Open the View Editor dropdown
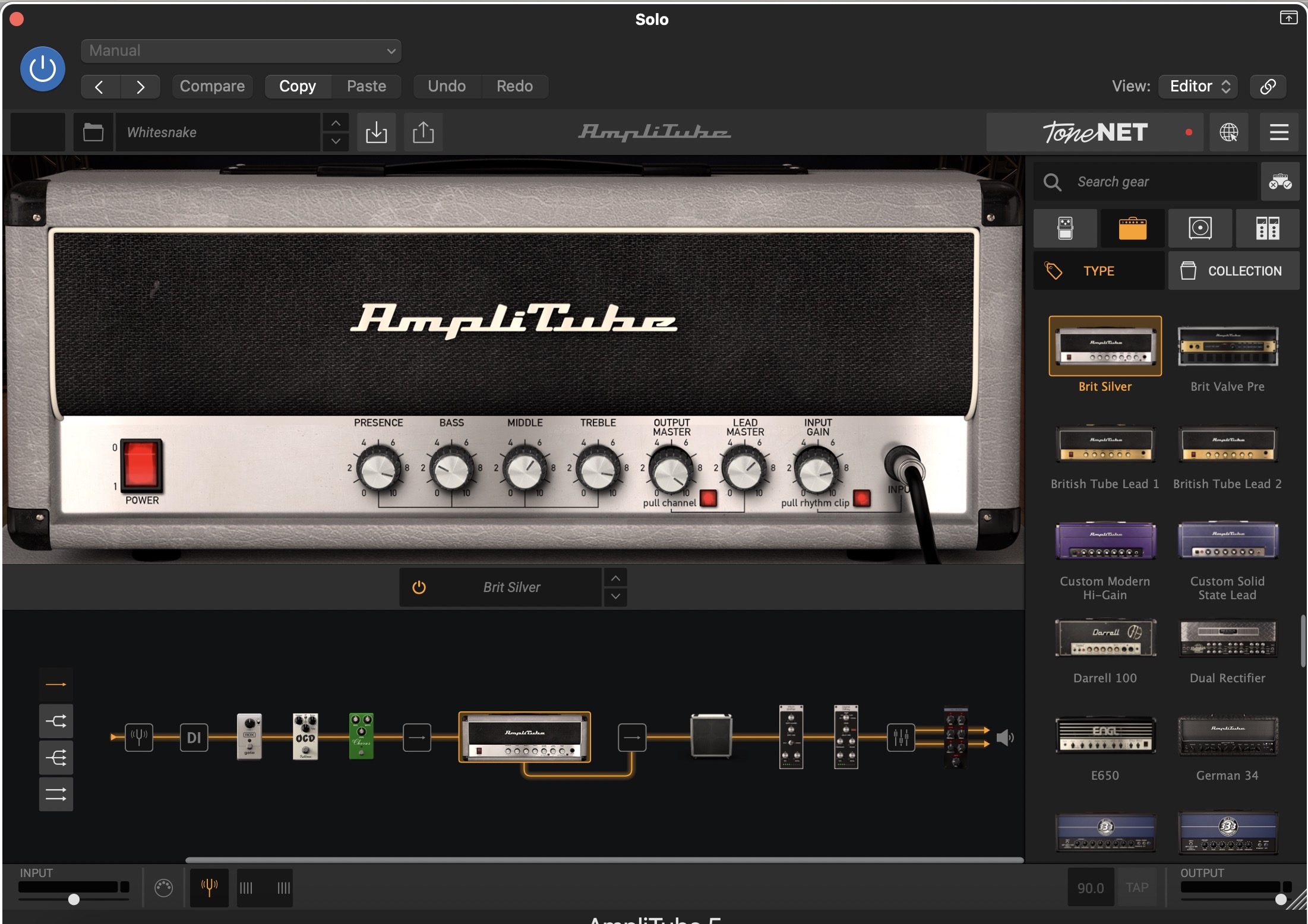This screenshot has height=924, width=1308. [1199, 86]
